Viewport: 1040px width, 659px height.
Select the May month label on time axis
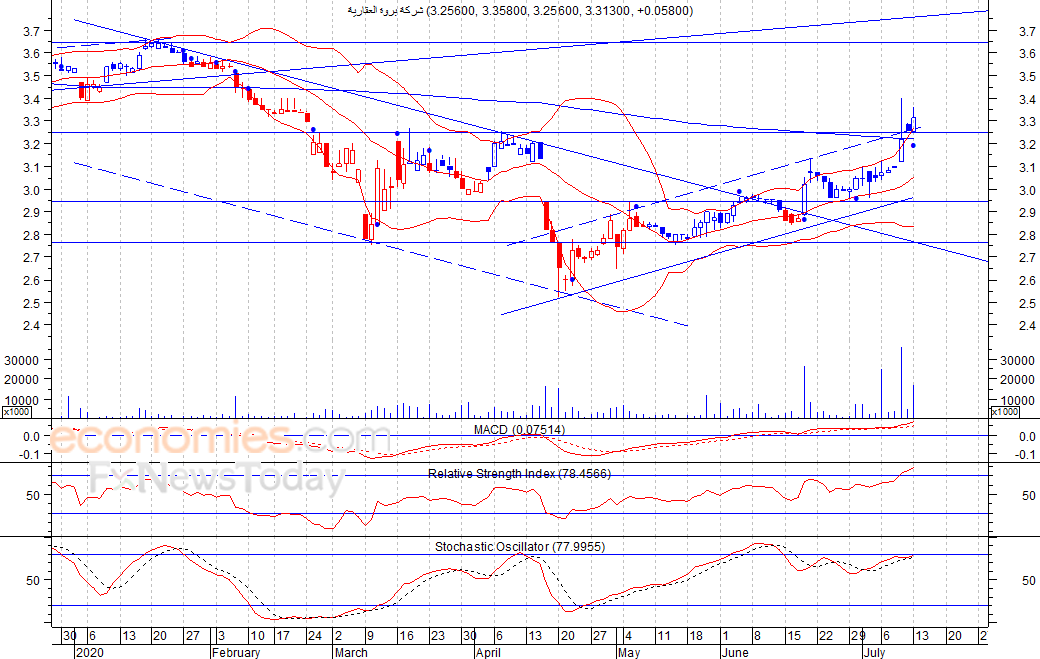pos(629,652)
